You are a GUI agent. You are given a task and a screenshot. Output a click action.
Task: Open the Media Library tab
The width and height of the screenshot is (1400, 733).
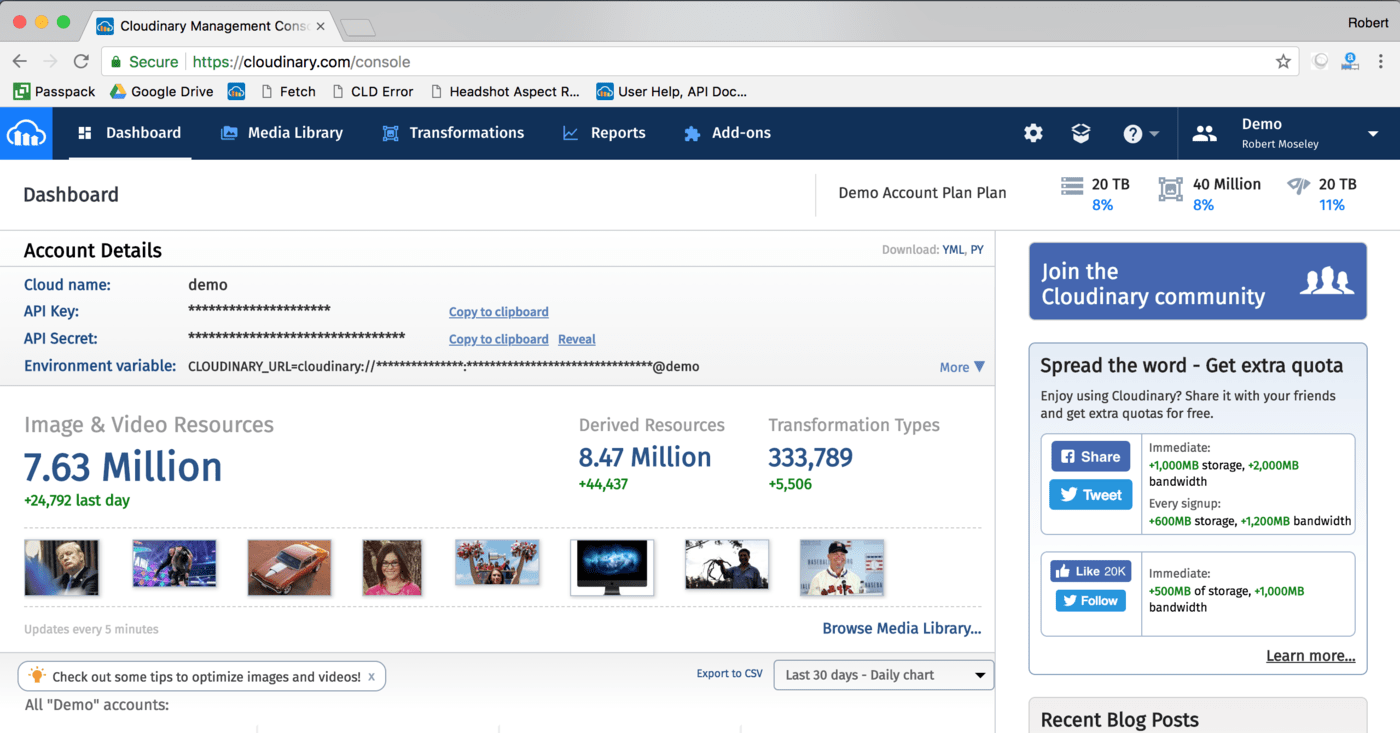(282, 133)
